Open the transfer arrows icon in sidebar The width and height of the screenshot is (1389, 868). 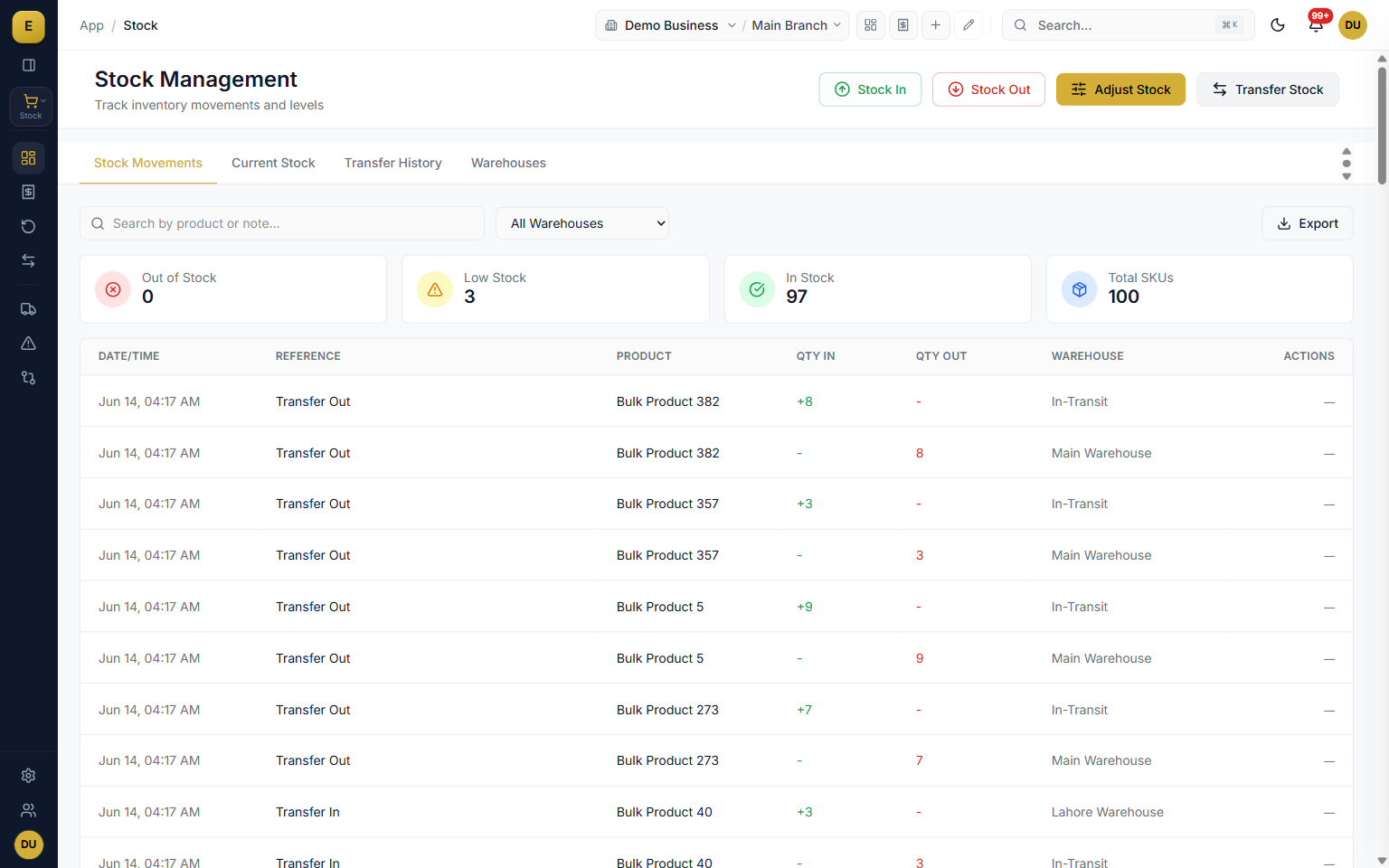click(x=29, y=260)
